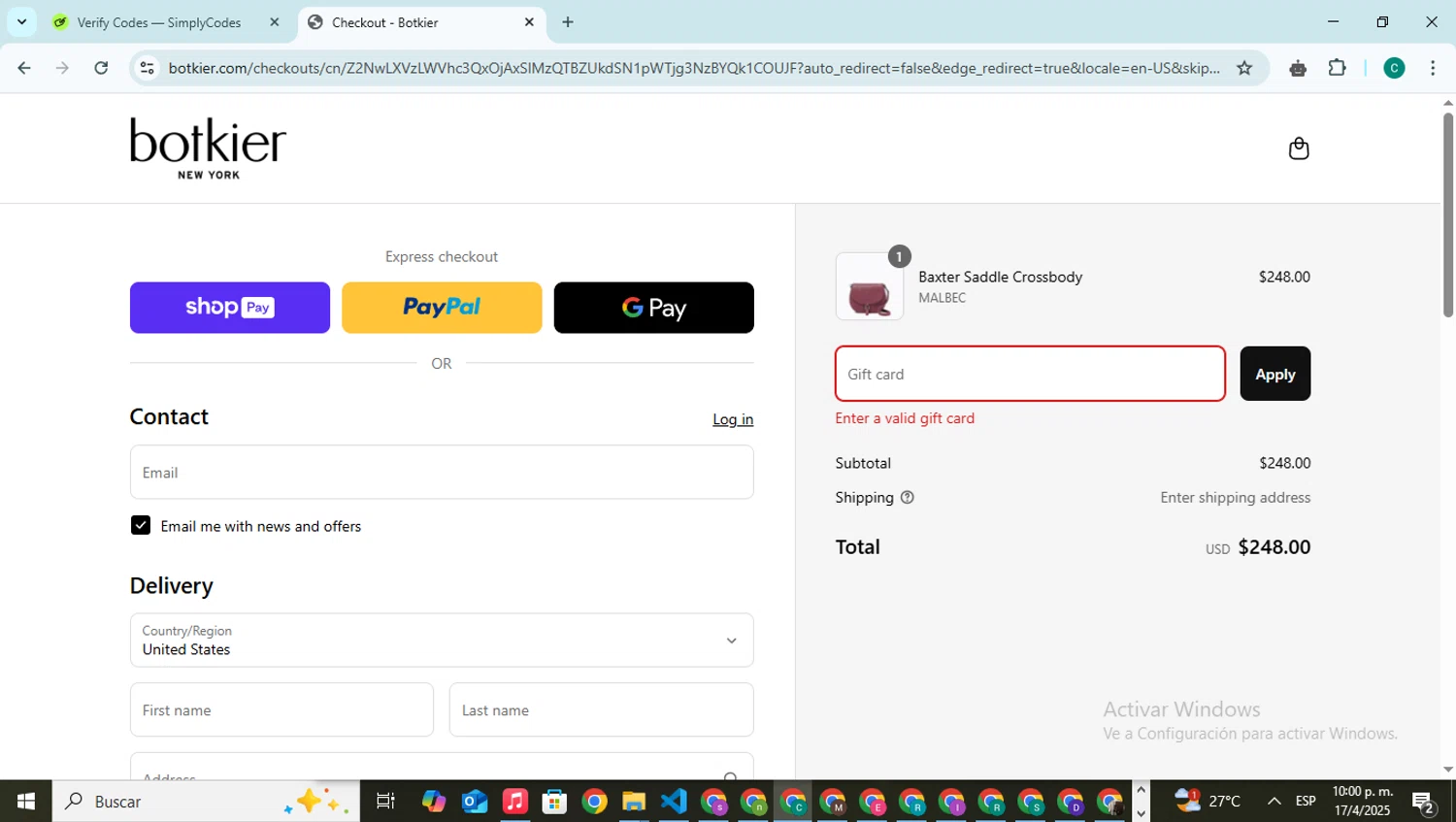The width and height of the screenshot is (1456, 822).
Task: Focus the Last name field
Action: point(602,710)
